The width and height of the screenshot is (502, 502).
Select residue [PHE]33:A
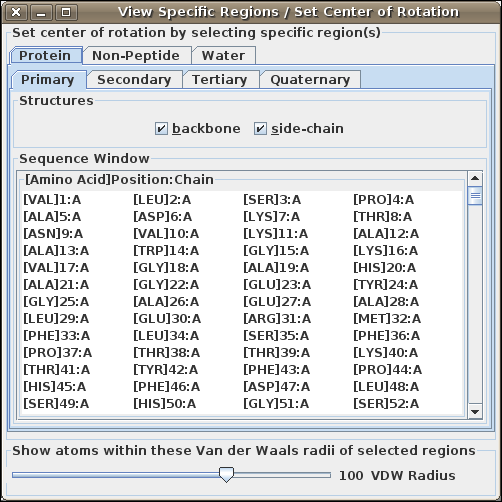(57, 336)
